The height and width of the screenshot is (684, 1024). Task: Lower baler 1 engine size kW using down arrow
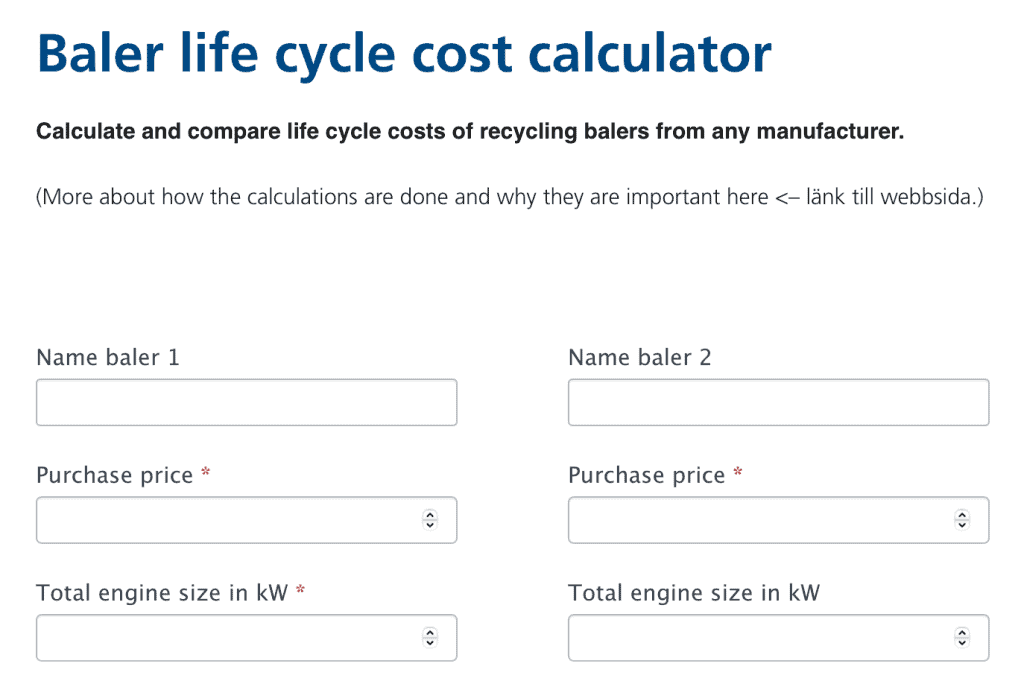[430, 642]
